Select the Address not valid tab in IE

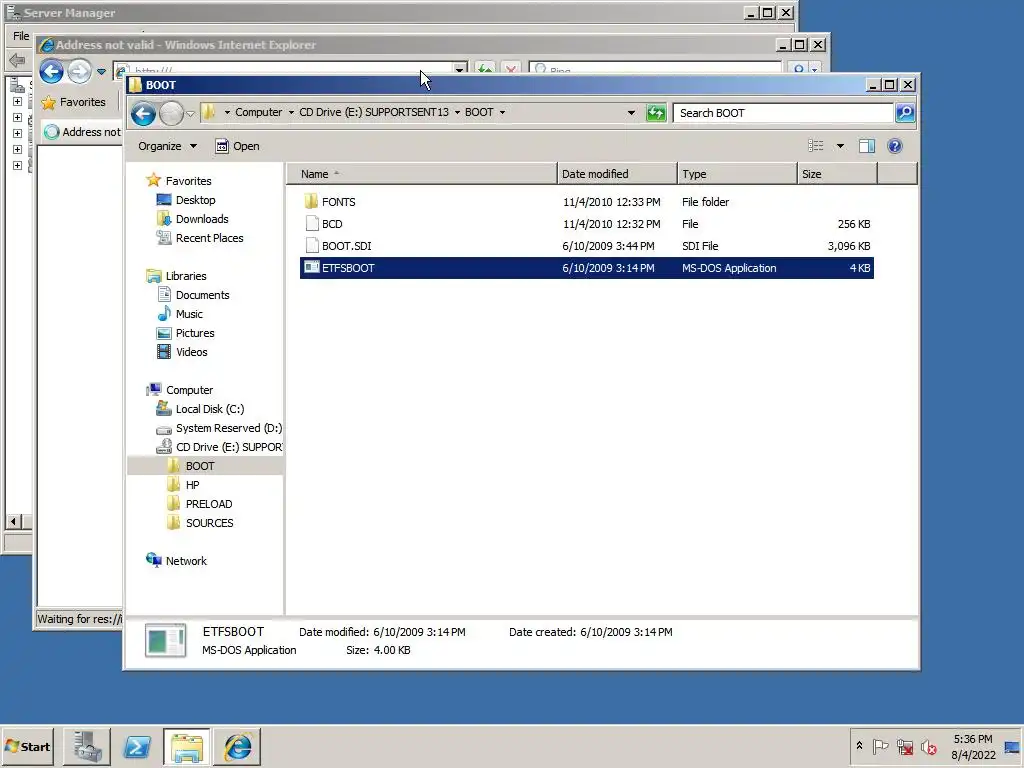(82, 132)
